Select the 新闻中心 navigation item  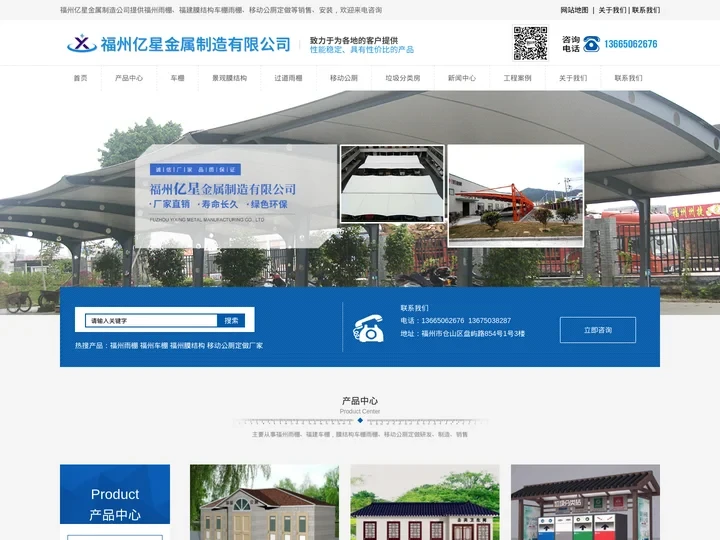(462, 78)
